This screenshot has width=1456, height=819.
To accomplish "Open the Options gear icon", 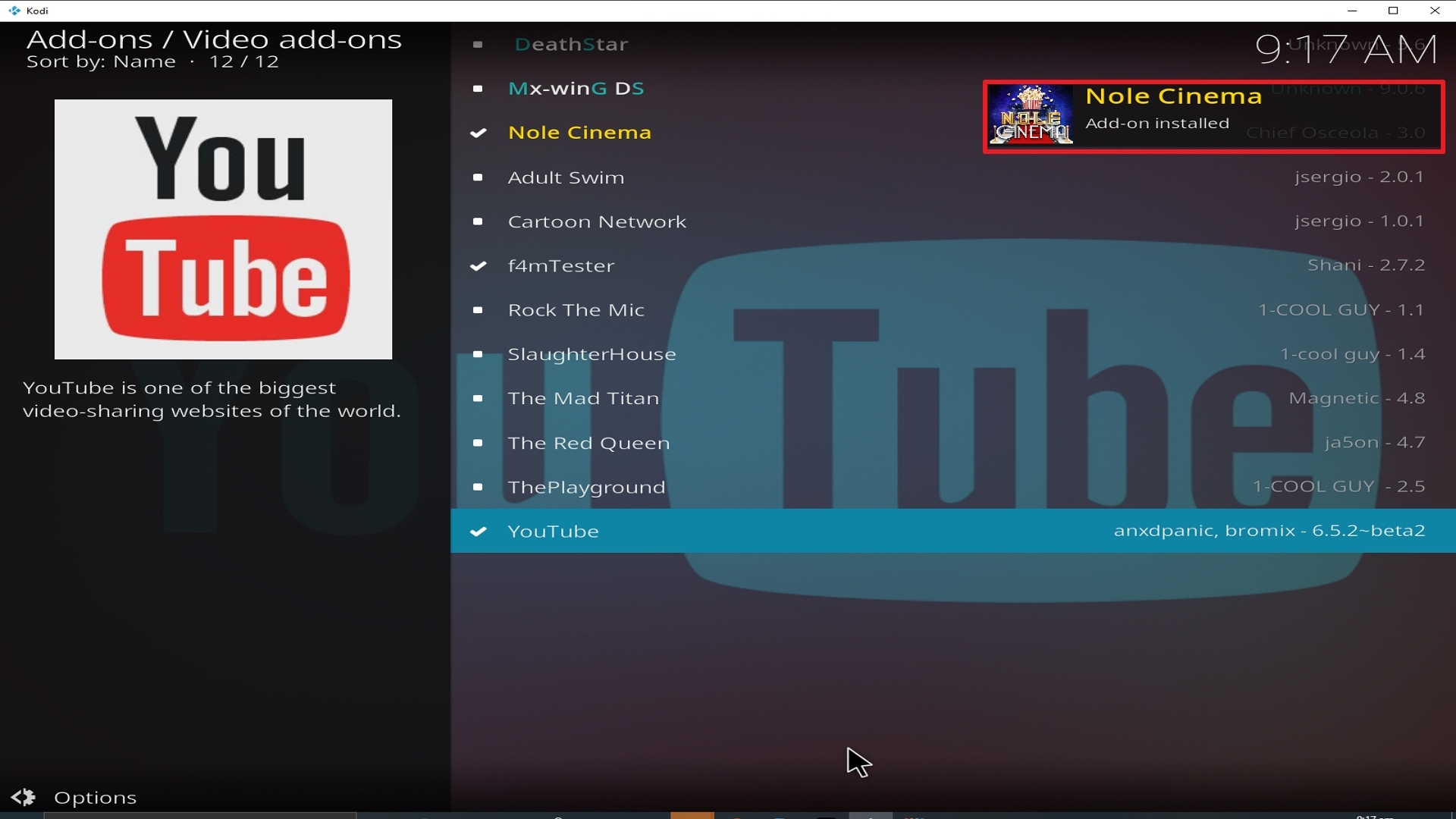I will (x=23, y=797).
